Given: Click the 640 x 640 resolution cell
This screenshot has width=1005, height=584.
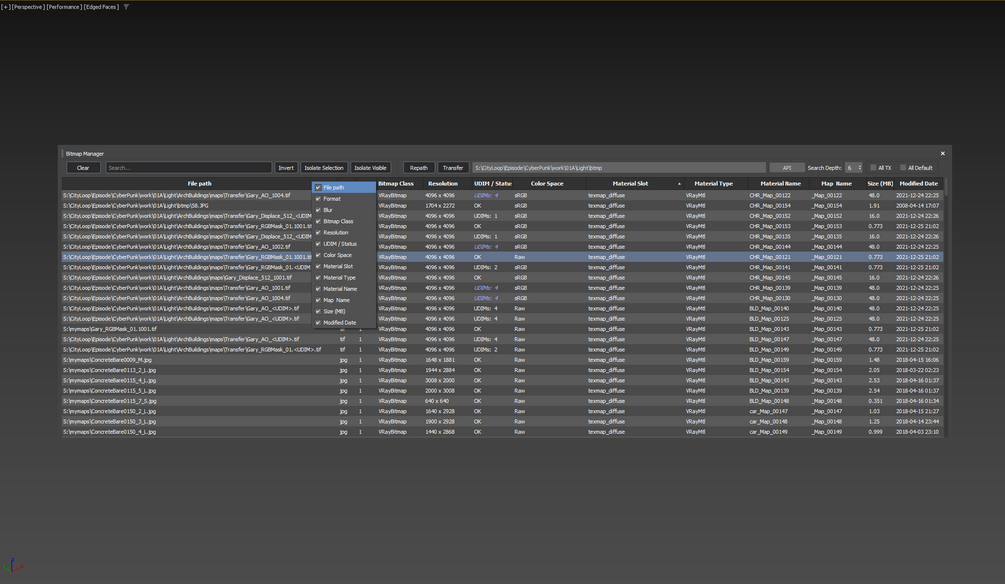Looking at the screenshot, I should [x=436, y=401].
